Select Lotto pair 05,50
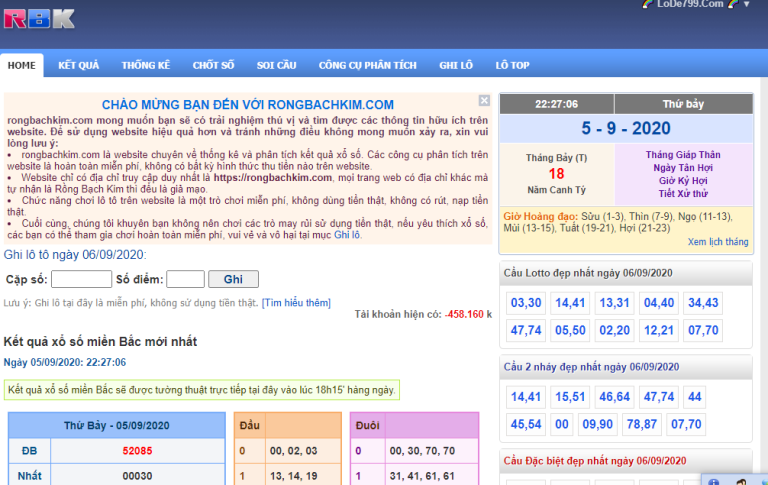The image size is (768, 485). tap(570, 330)
